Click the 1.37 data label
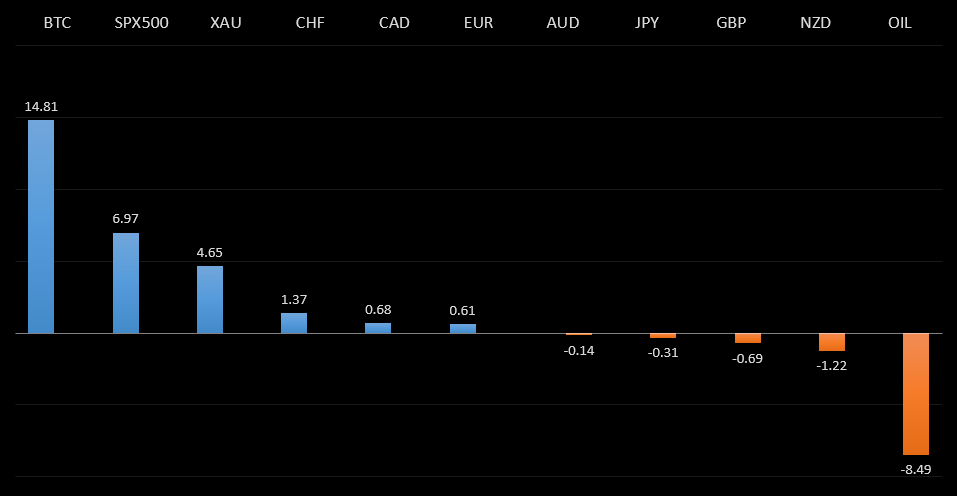This screenshot has width=957, height=496. tap(294, 300)
